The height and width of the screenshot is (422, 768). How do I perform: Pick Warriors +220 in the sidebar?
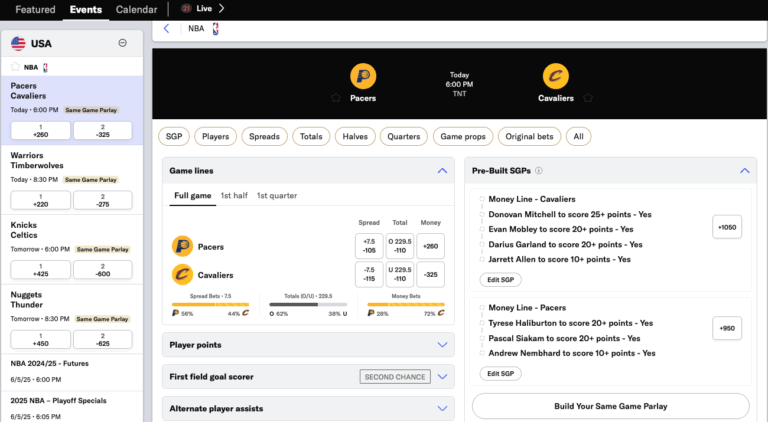coord(41,200)
